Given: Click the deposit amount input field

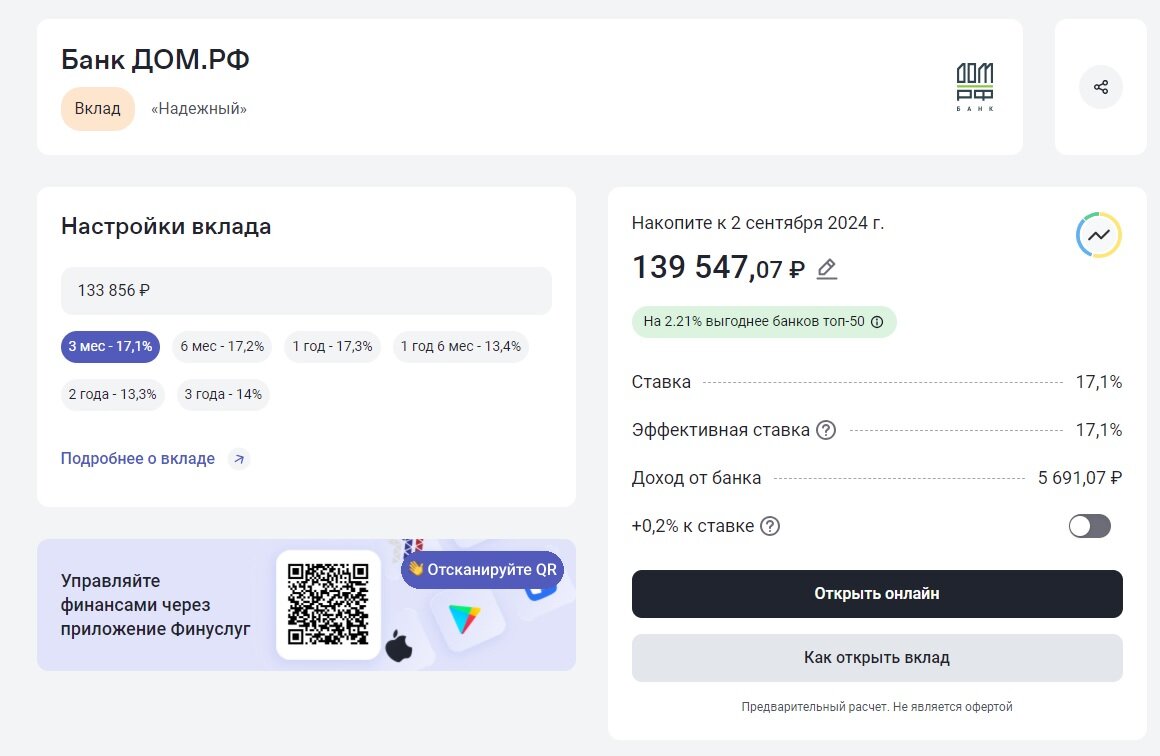Looking at the screenshot, I should click(306, 291).
